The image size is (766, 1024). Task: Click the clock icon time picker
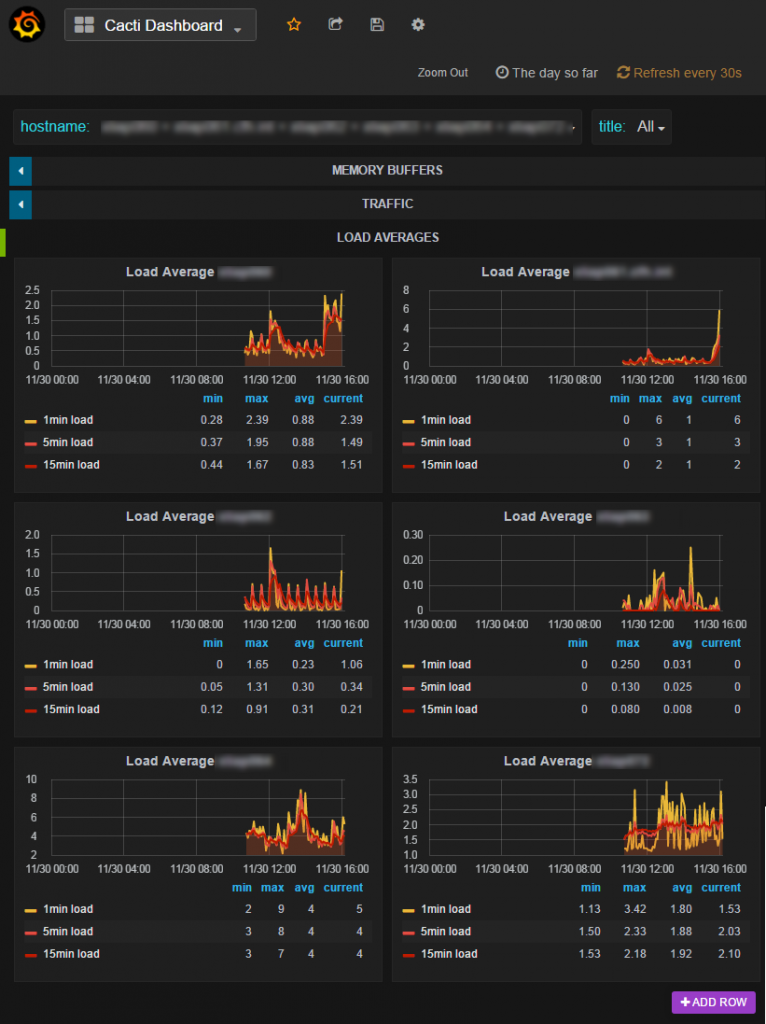[x=502, y=72]
